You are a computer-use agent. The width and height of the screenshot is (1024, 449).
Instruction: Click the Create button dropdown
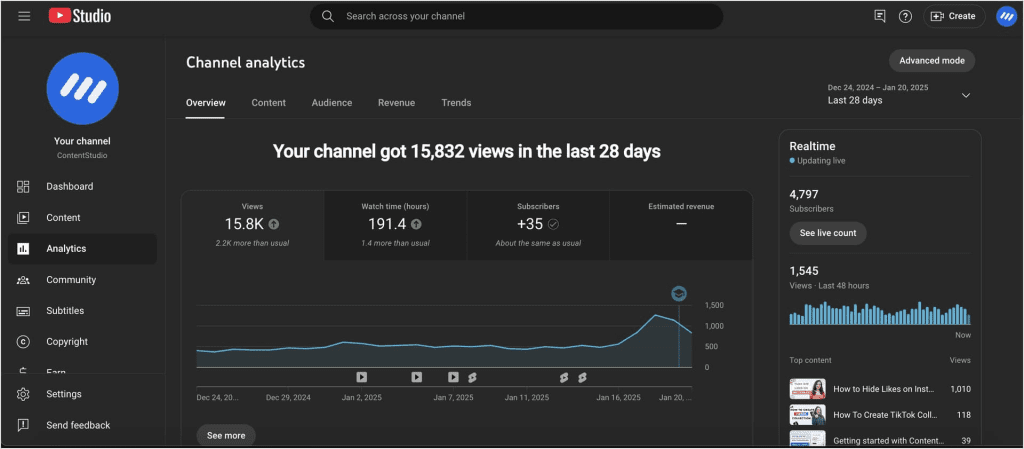coord(954,16)
